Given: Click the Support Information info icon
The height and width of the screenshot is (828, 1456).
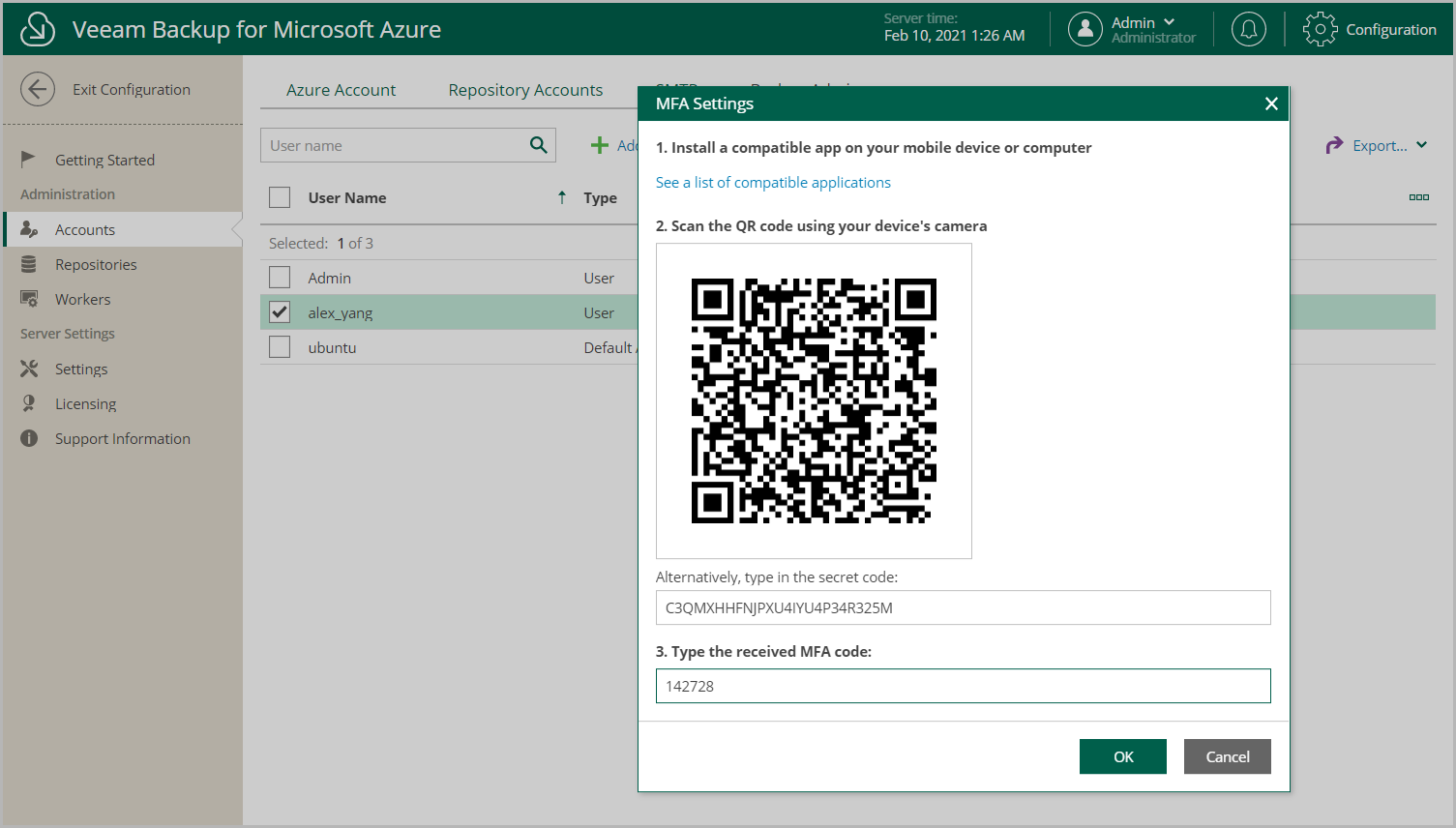Looking at the screenshot, I should pos(29,438).
